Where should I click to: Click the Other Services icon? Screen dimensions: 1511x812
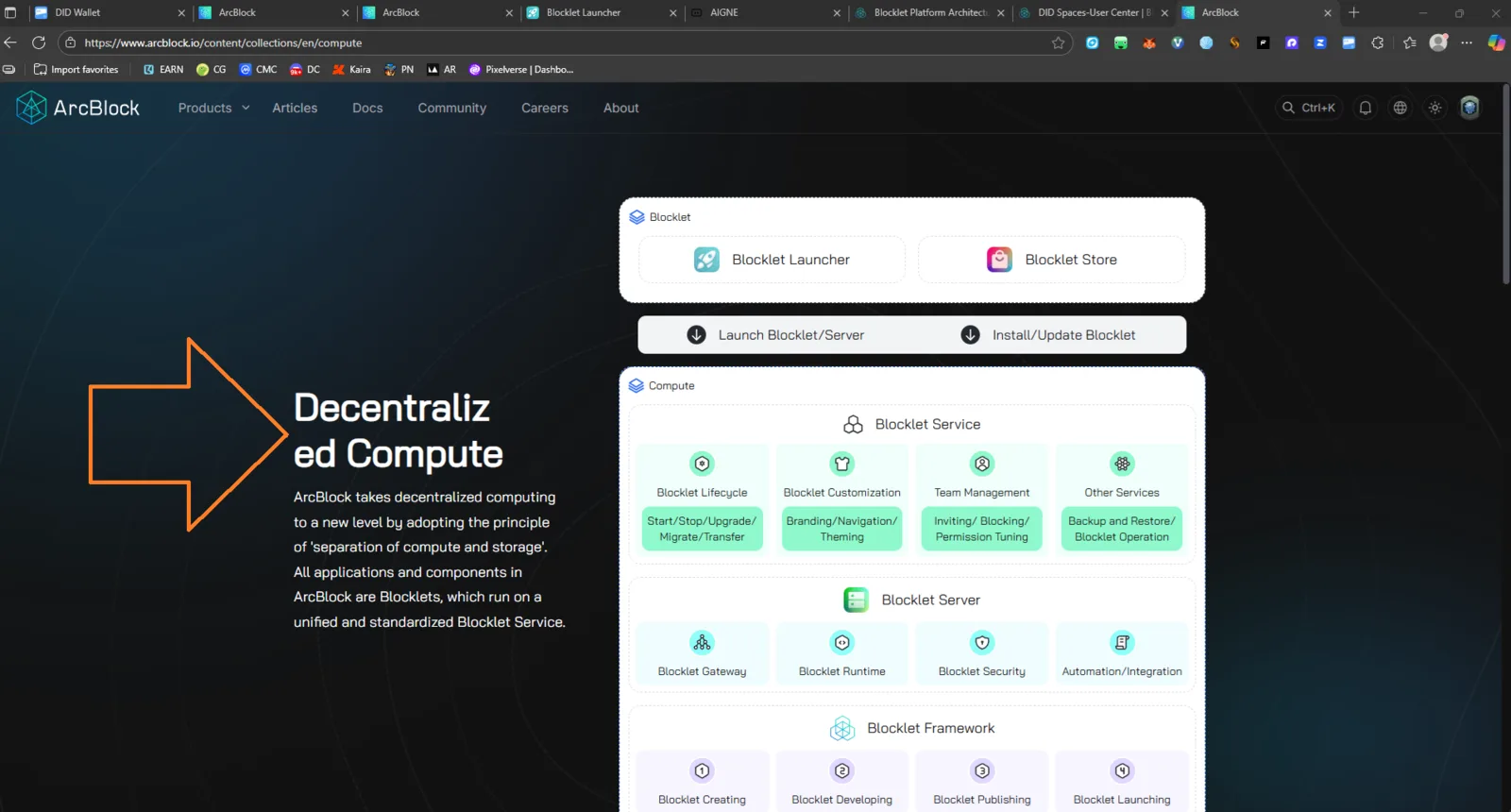point(1122,464)
